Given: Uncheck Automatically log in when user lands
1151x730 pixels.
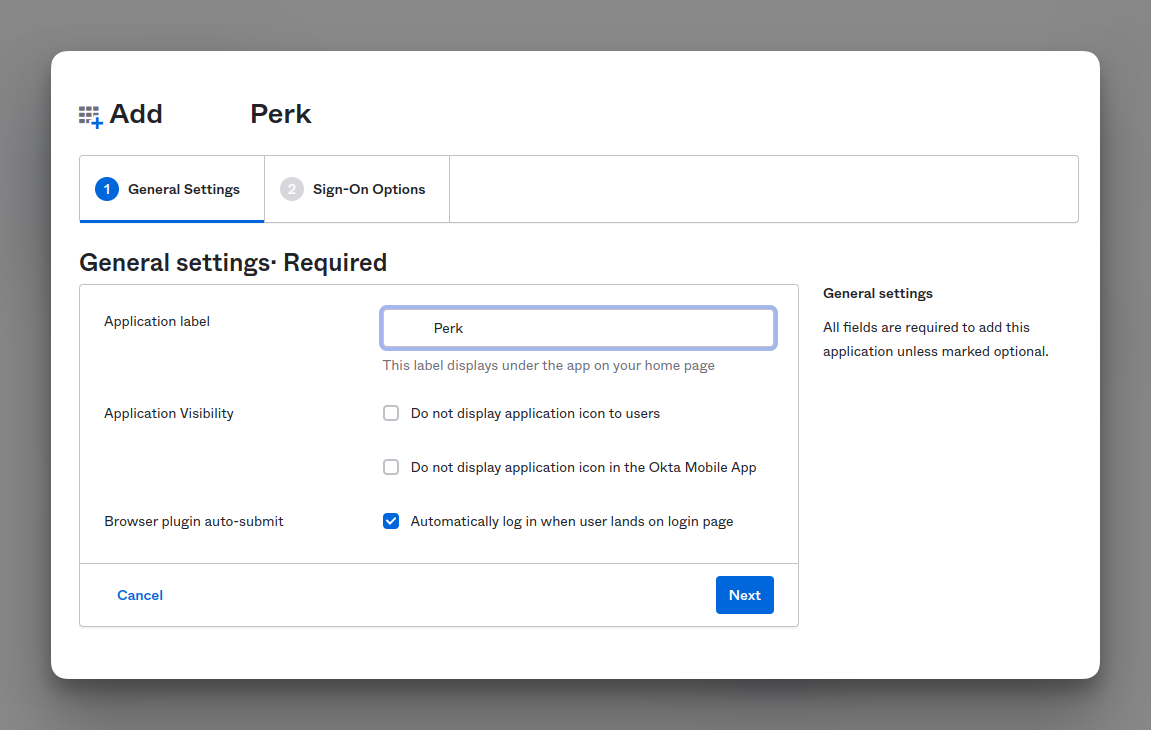Looking at the screenshot, I should 391,521.
